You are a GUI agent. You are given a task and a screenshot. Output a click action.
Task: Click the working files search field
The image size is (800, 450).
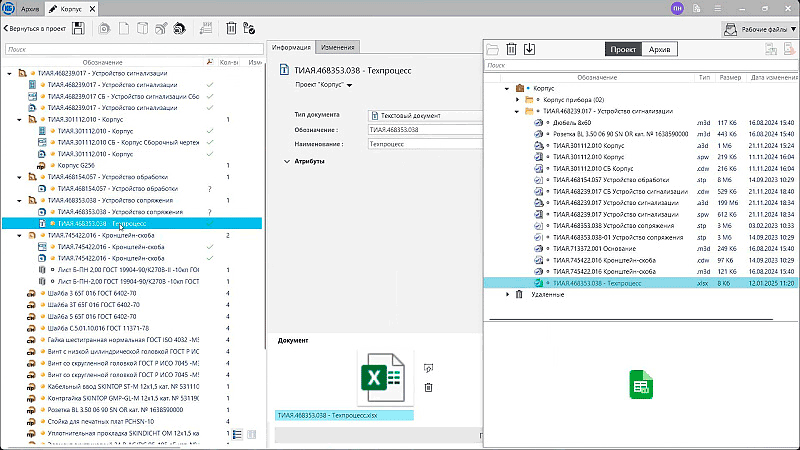(x=641, y=65)
